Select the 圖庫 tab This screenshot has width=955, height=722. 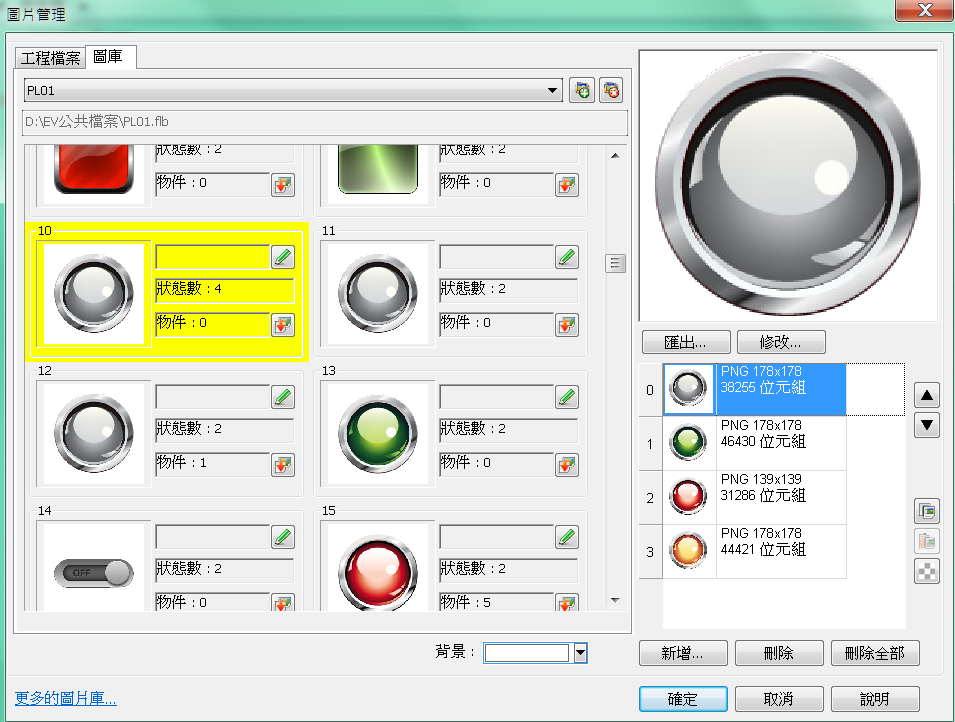pos(108,57)
